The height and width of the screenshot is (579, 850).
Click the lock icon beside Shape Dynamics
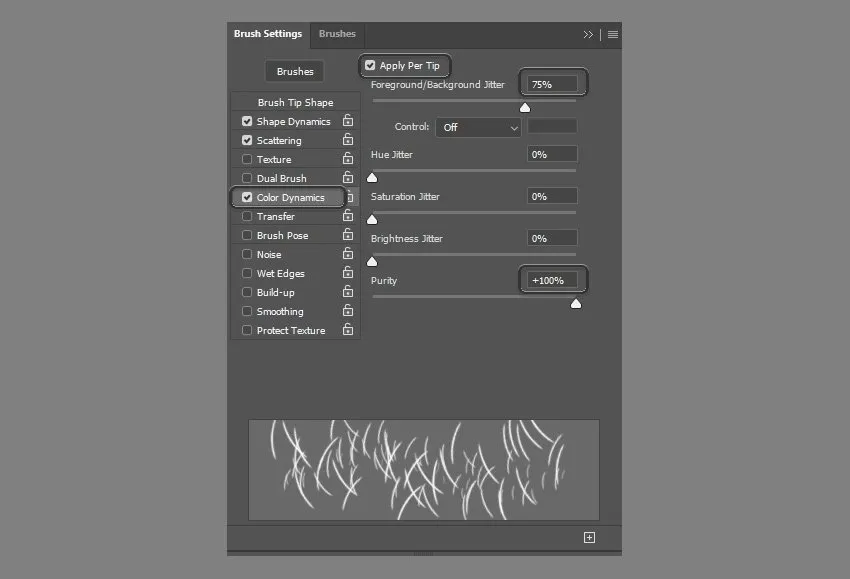pos(348,121)
